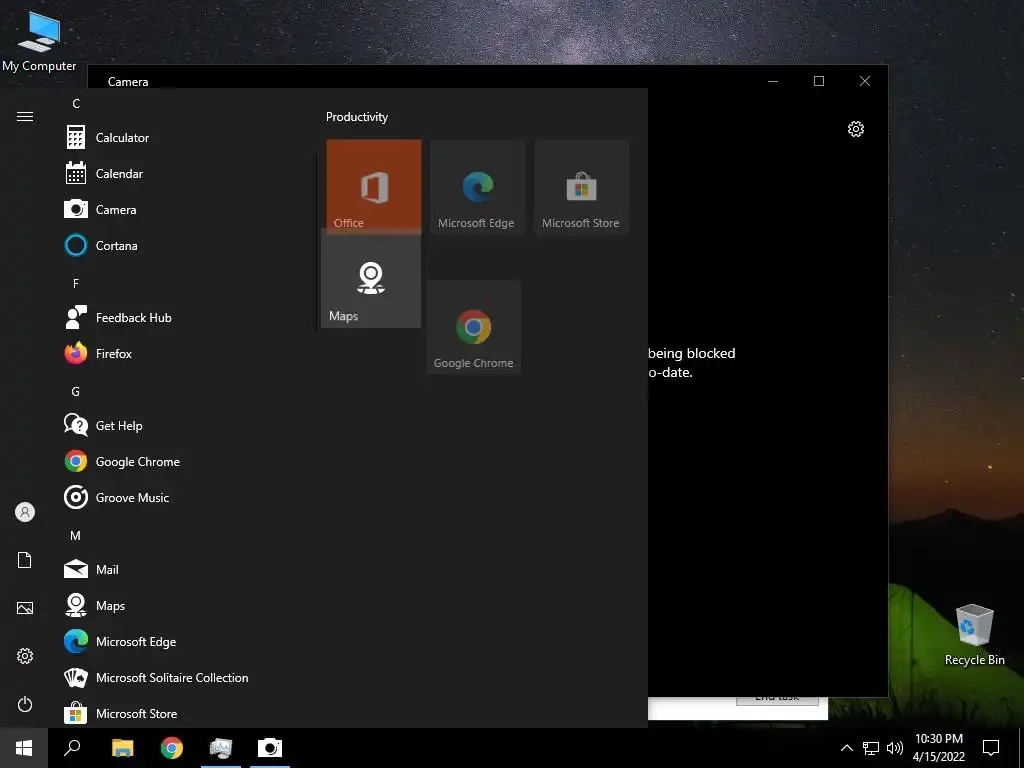Open the user account icon in Start

25,512
